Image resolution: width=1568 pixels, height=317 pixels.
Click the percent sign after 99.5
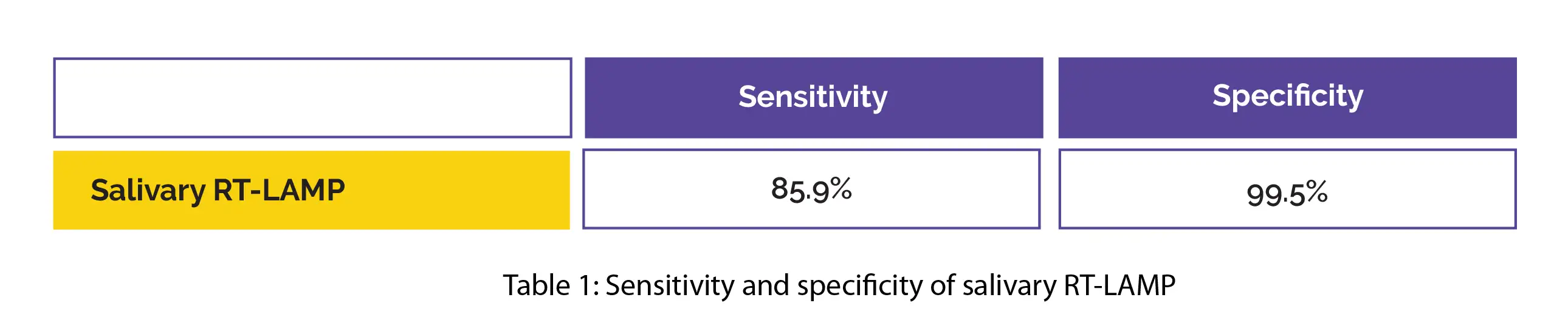(1316, 193)
